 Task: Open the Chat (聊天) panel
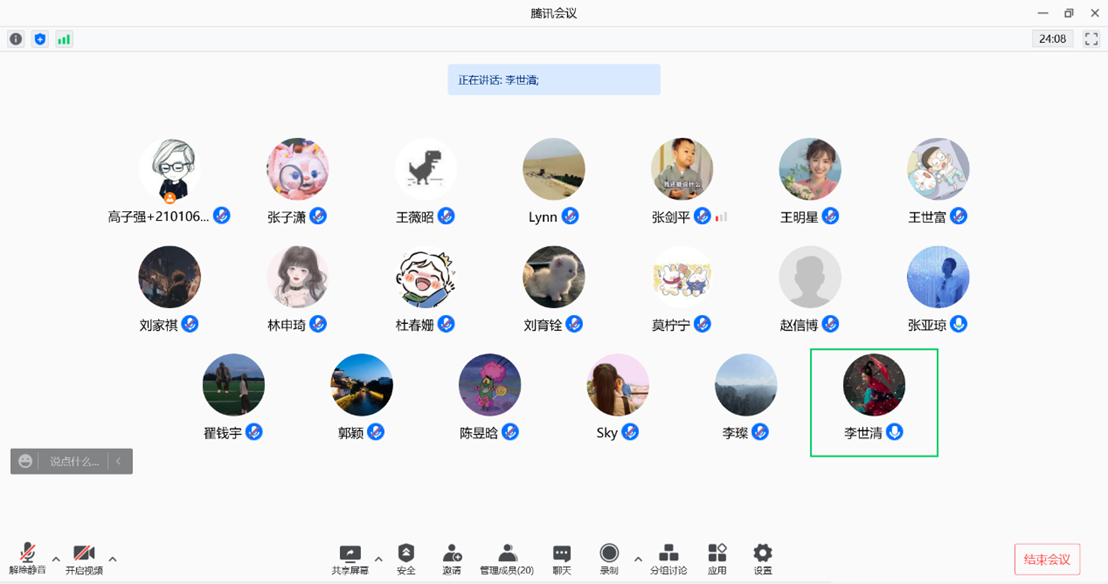(562, 558)
